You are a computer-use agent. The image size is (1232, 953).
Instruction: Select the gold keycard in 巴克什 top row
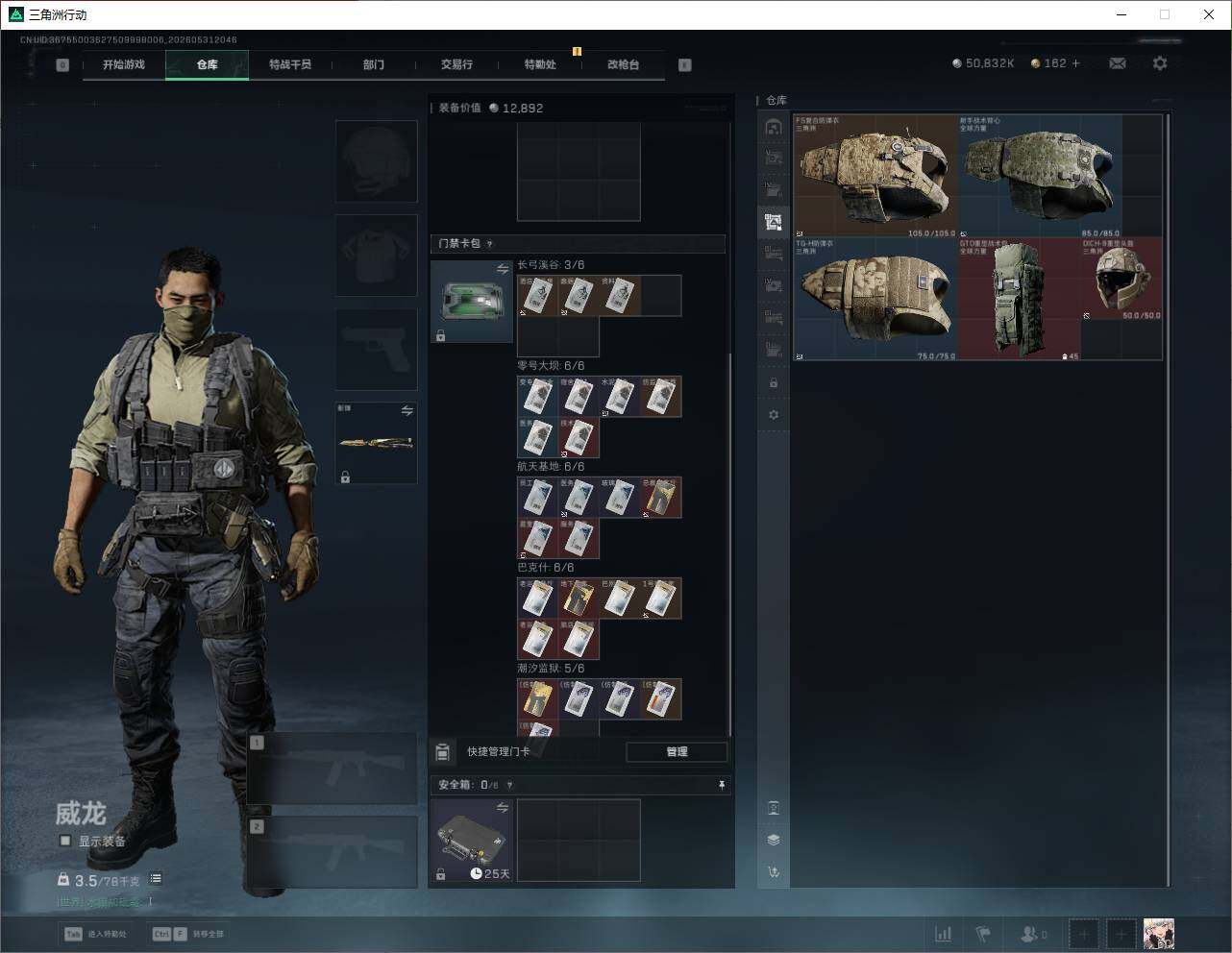[x=579, y=599]
